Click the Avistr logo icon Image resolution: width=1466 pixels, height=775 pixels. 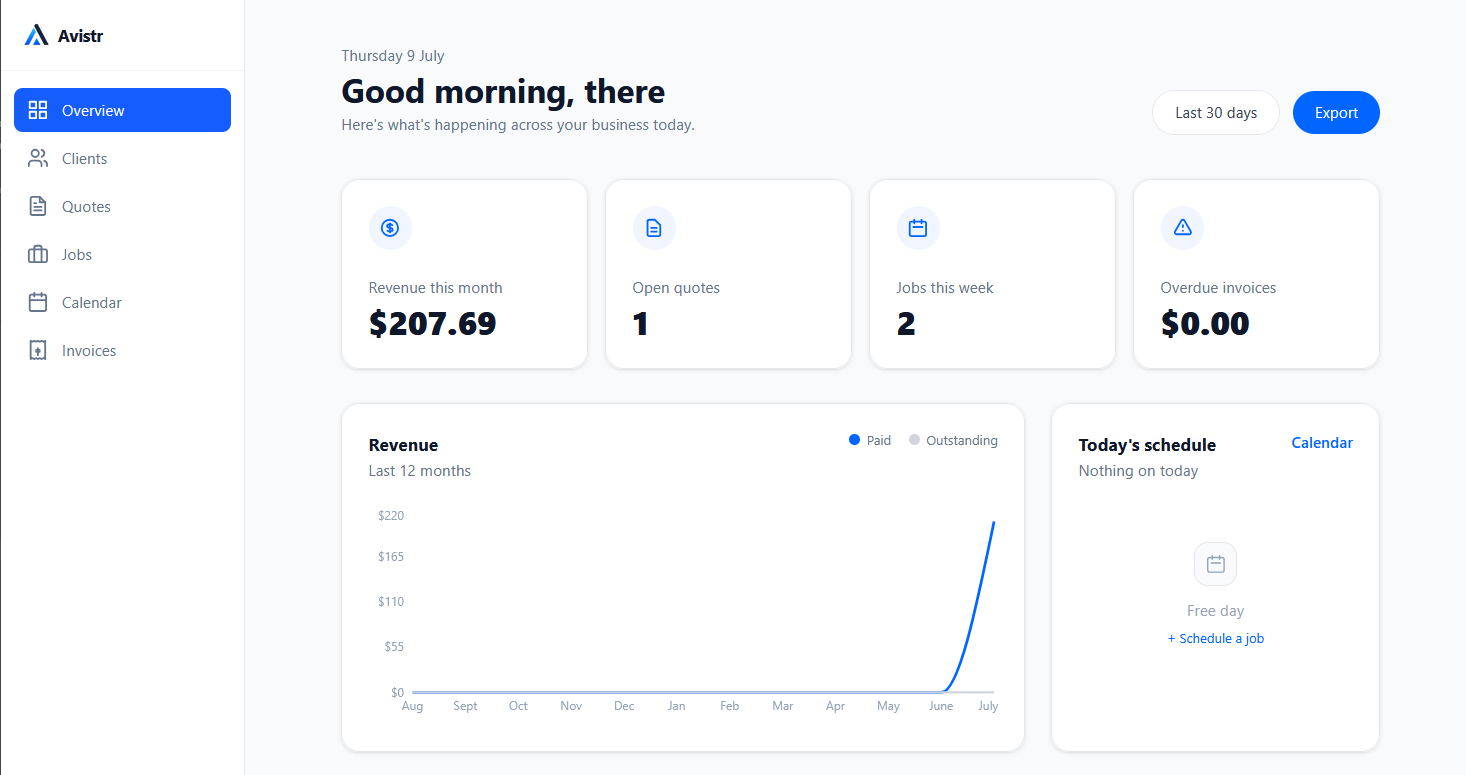click(x=37, y=36)
